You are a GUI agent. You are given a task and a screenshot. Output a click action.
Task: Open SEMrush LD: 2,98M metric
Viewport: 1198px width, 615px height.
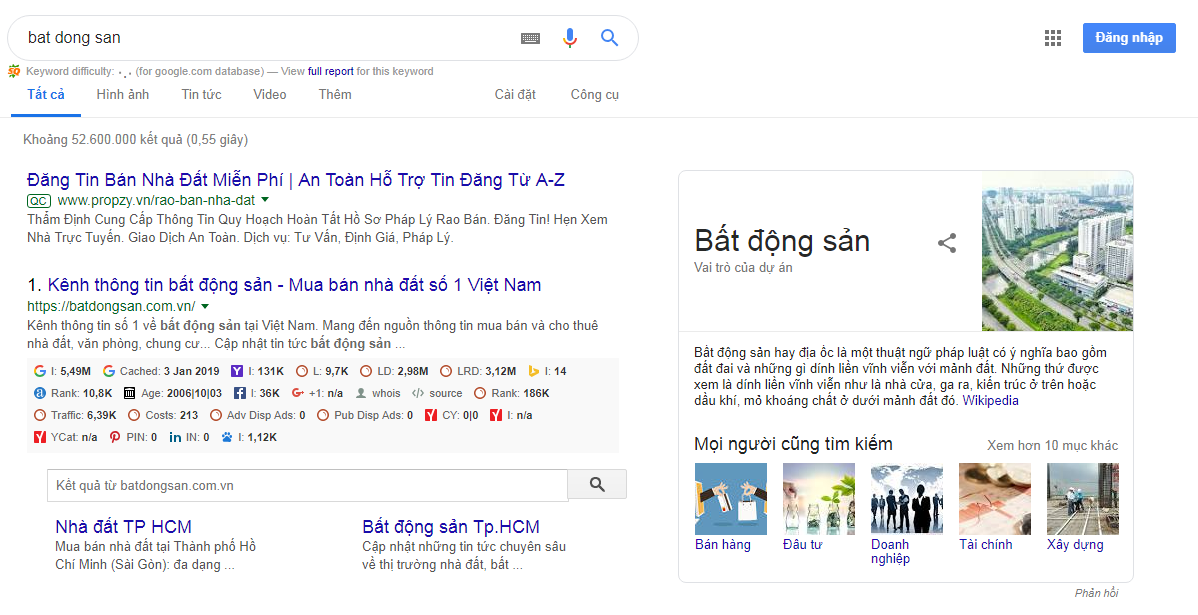coord(394,371)
